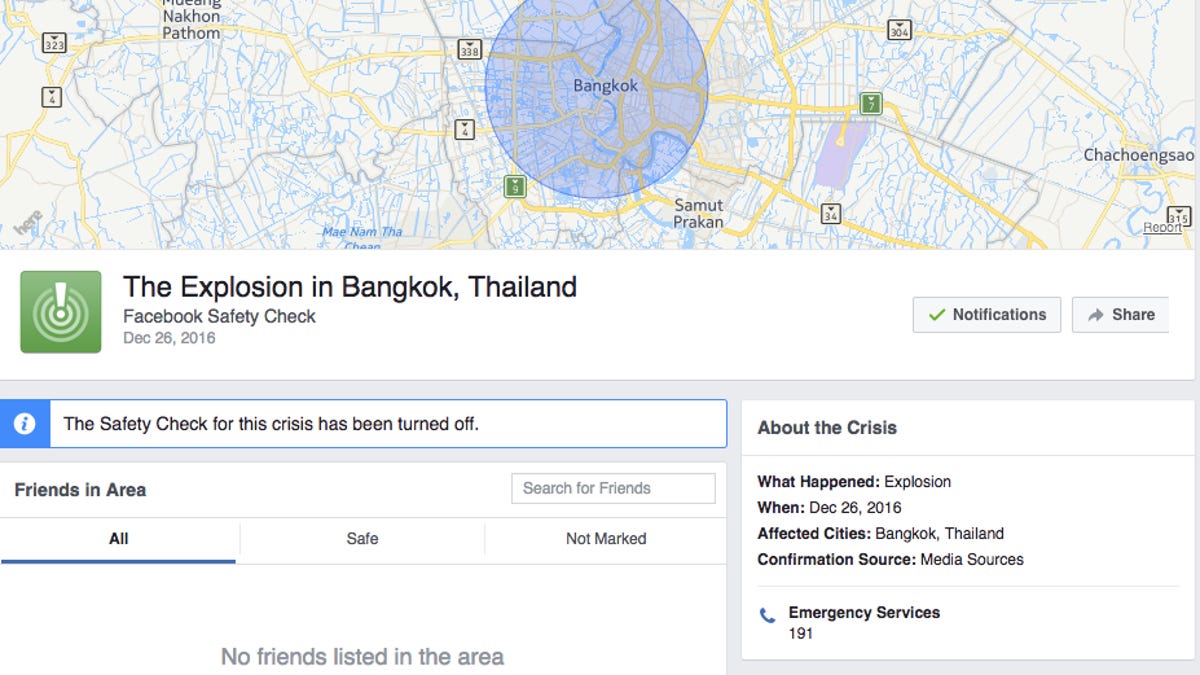Viewport: 1200px width, 675px height.
Task: Switch to the Not Marked tab
Action: (606, 539)
